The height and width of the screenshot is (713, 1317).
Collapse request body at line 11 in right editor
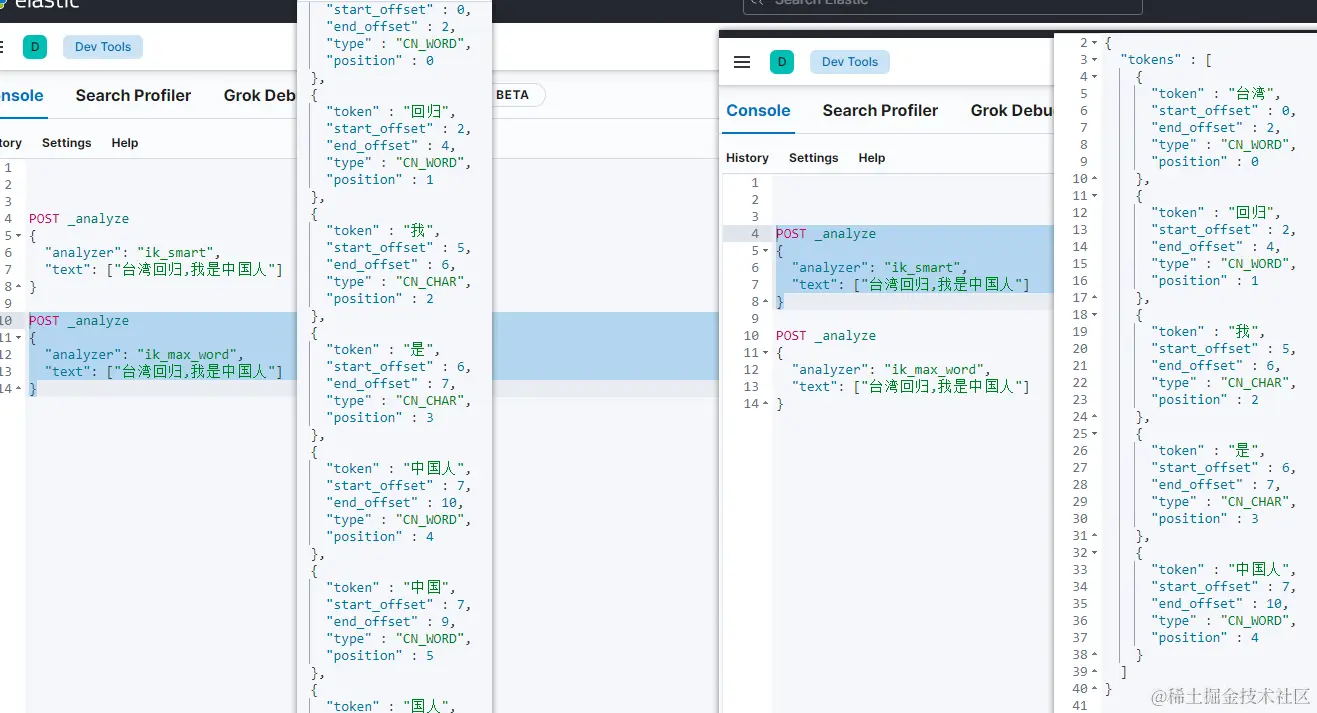click(x=766, y=353)
